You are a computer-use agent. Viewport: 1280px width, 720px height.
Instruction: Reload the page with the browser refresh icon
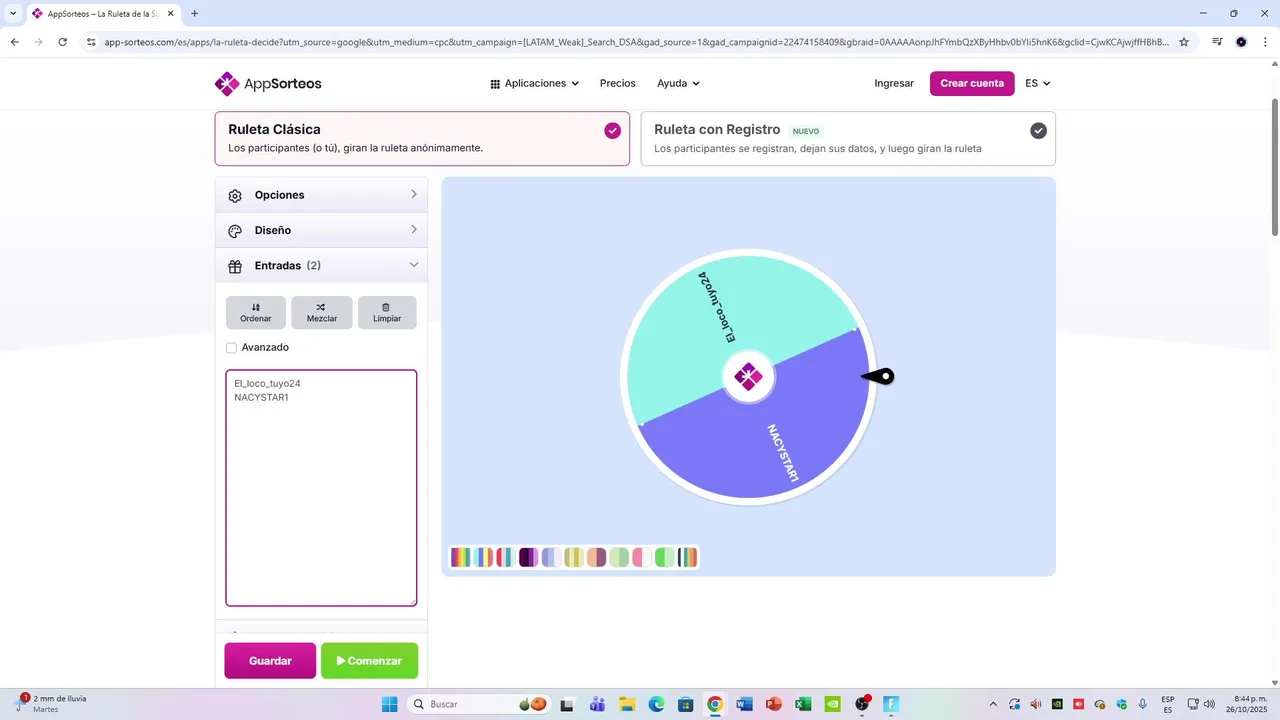[x=63, y=42]
